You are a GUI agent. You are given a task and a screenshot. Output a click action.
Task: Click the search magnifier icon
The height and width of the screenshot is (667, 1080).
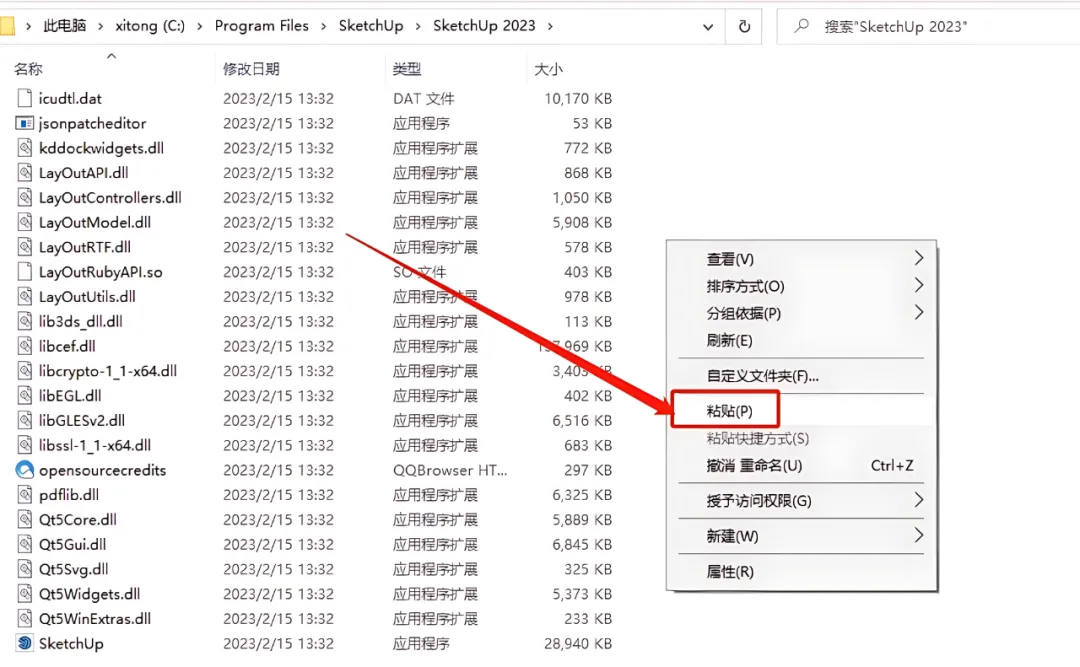(x=801, y=26)
